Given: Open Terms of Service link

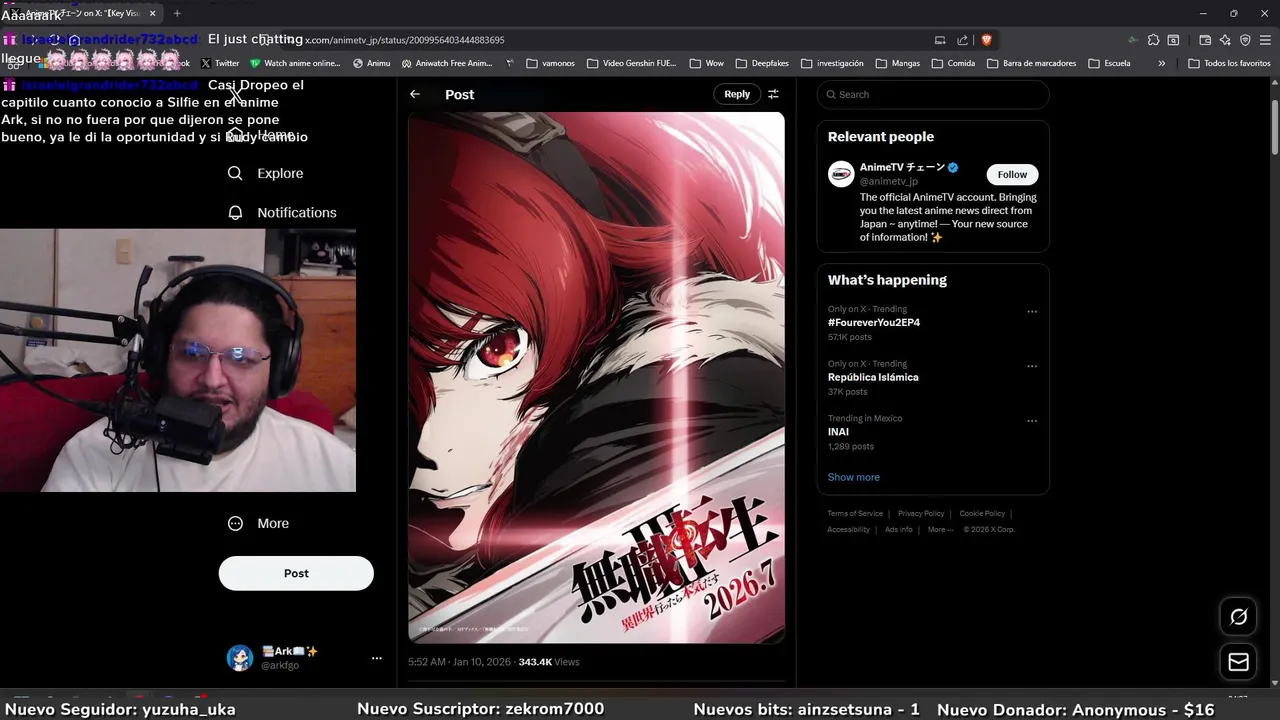Looking at the screenshot, I should (855, 514).
